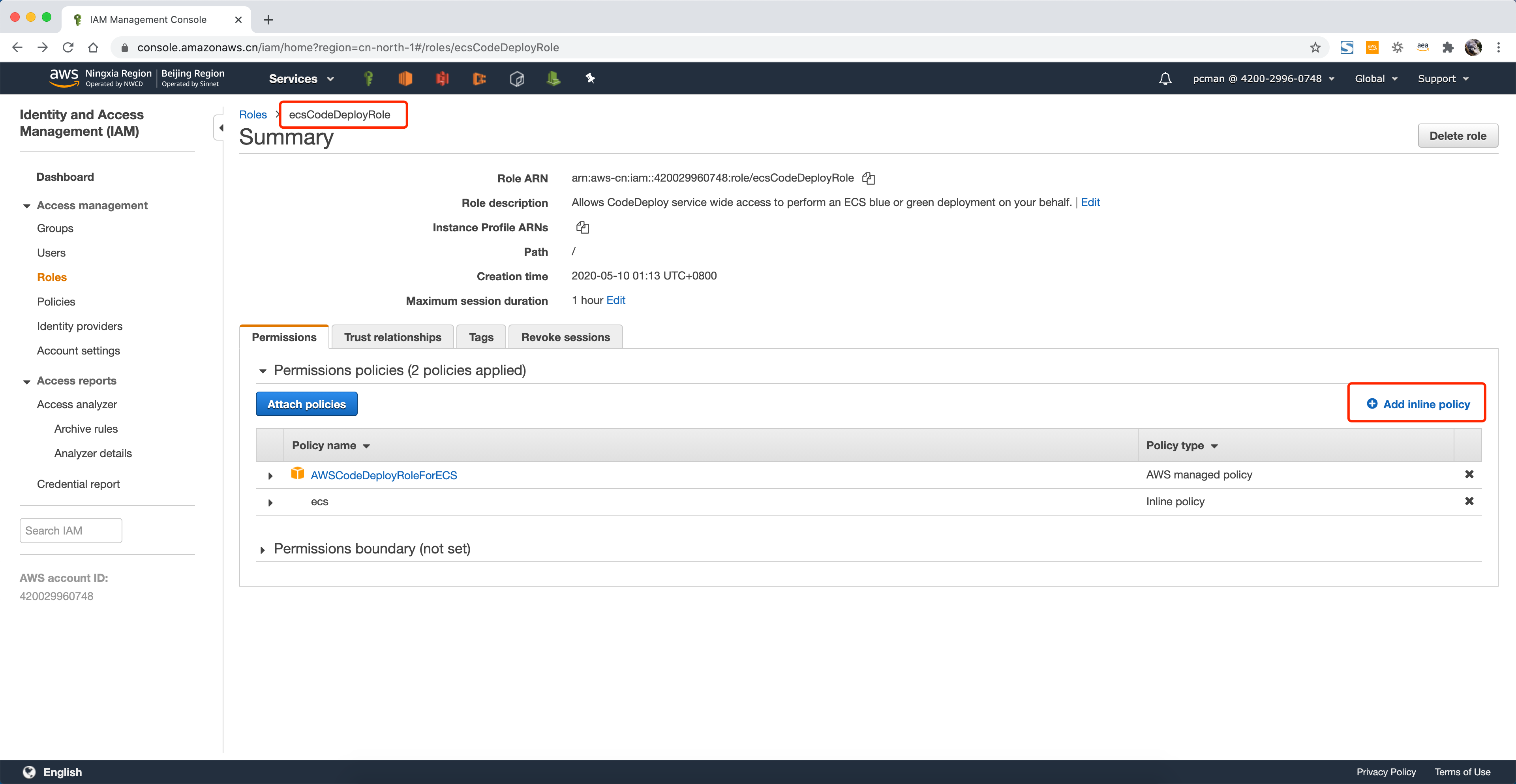The width and height of the screenshot is (1516, 784).
Task: Remove the ecs inline policy via its X
Action: click(x=1469, y=501)
